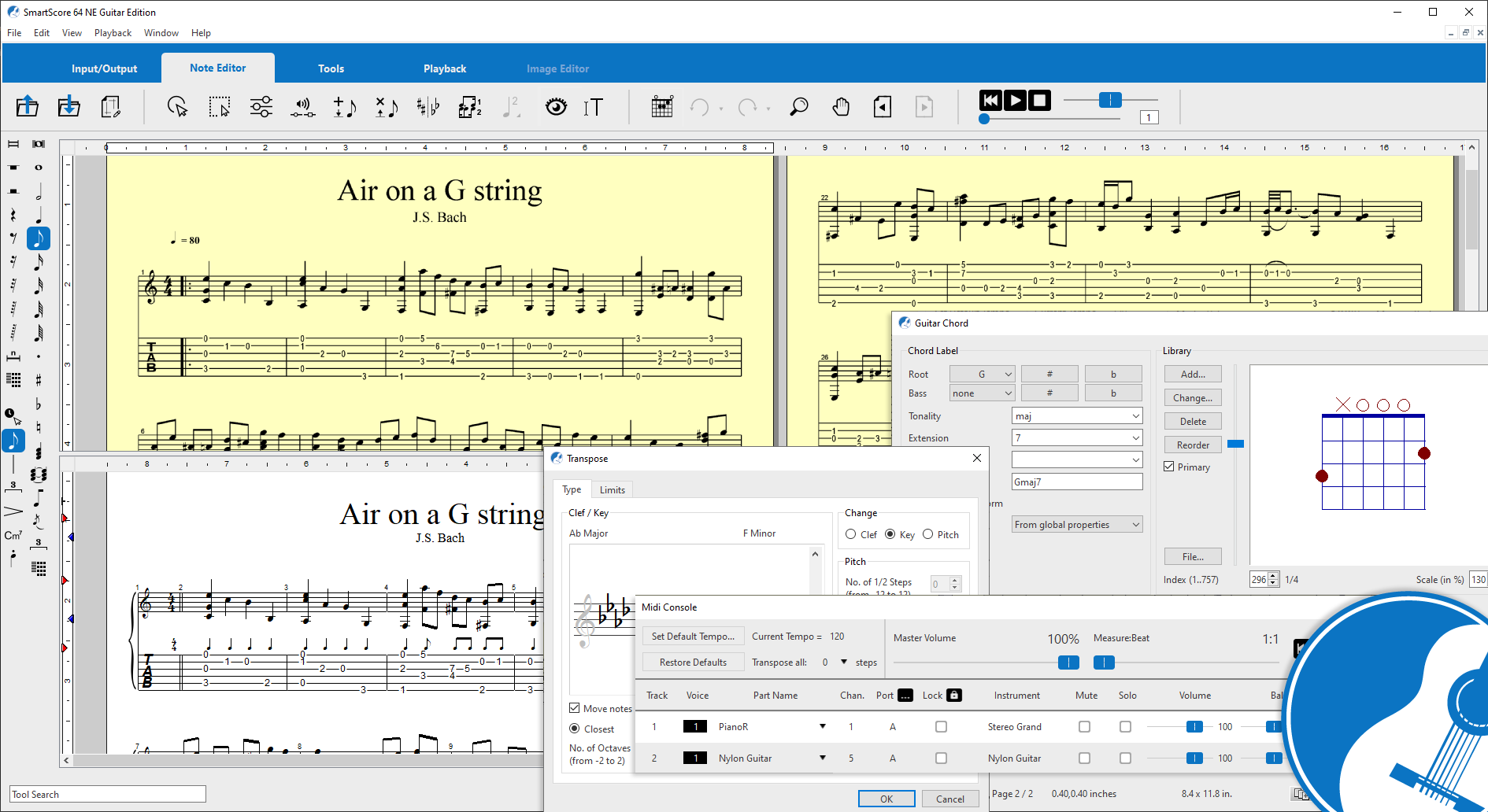Select the magnifier zoom tool
The height and width of the screenshot is (812, 1488).
coord(799,106)
